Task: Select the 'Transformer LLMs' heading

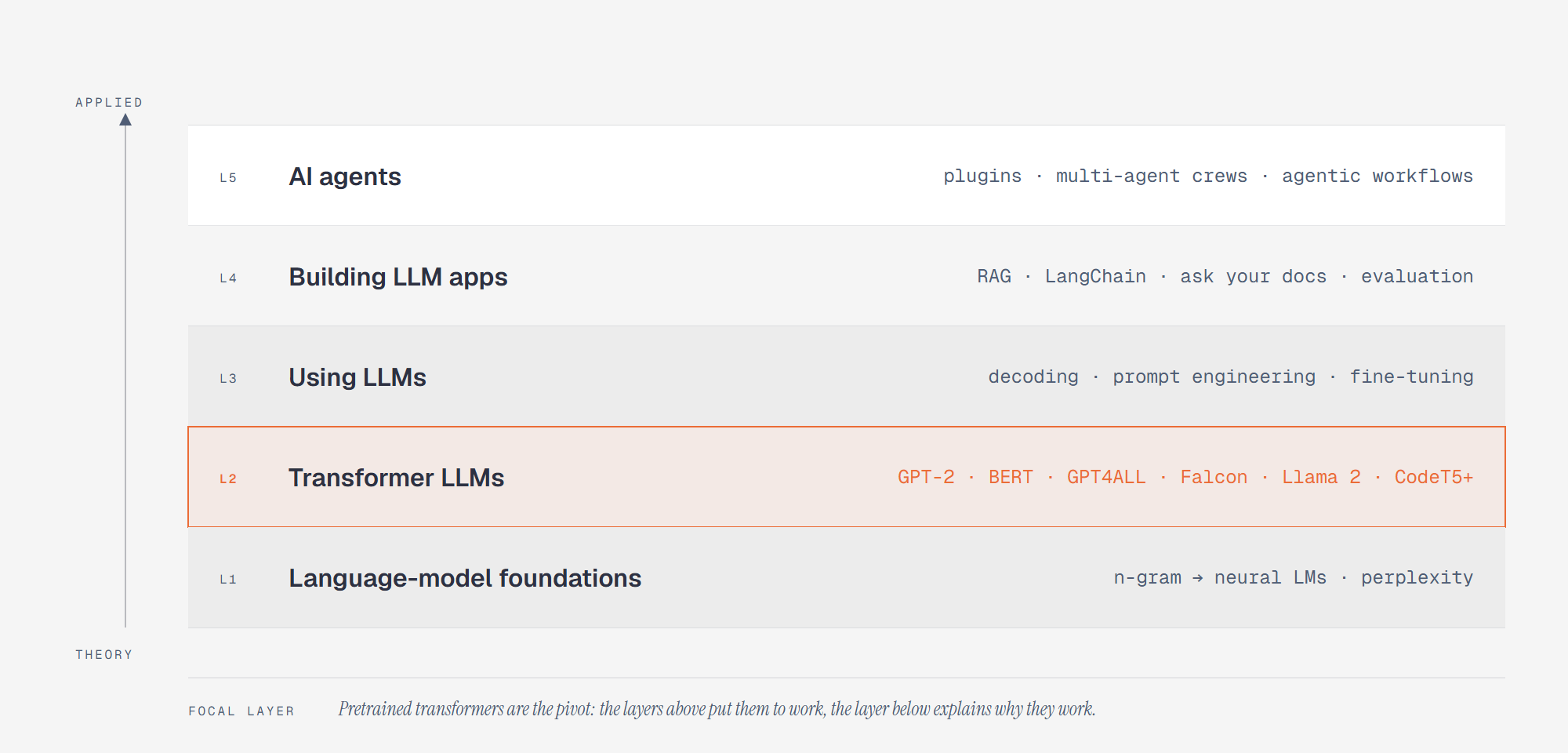Action: [397, 478]
